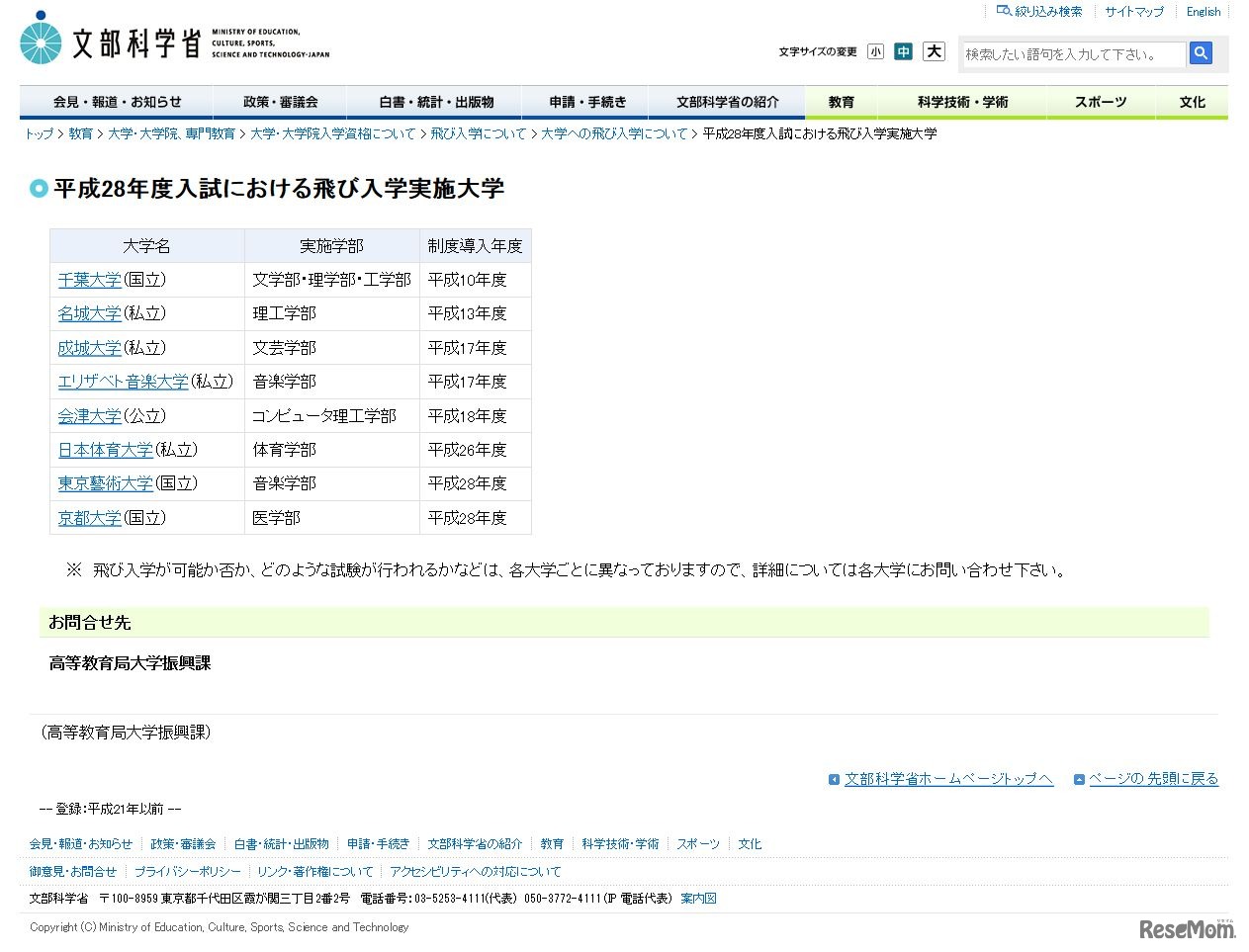1249x952 pixels.
Task: Click the 文部科学省 ministry logo
Action: (109, 40)
